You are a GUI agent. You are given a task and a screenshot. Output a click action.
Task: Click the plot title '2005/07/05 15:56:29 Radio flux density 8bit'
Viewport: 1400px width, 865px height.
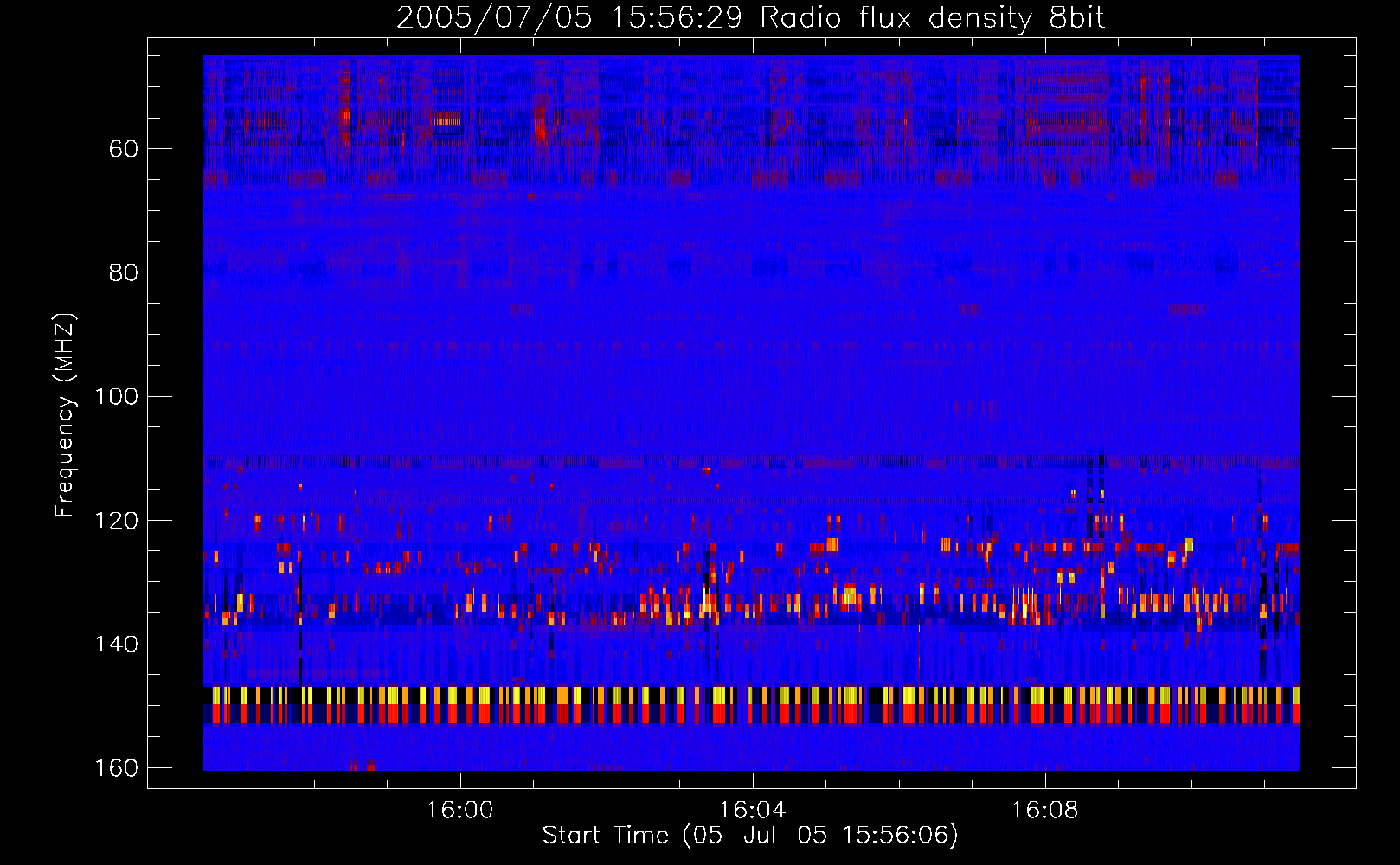pyautogui.click(x=750, y=18)
